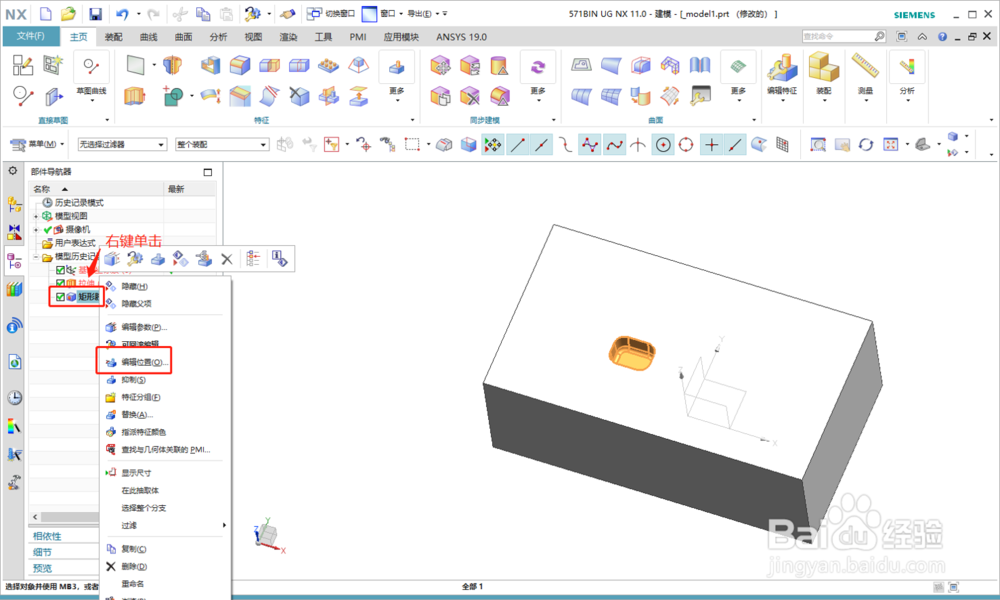Select the Pattern Feature icon

click(x=329, y=64)
